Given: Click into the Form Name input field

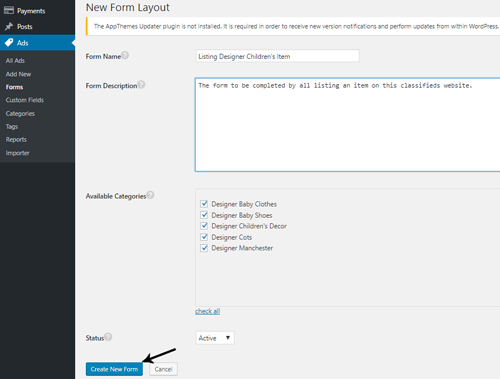Looking at the screenshot, I should (277, 56).
